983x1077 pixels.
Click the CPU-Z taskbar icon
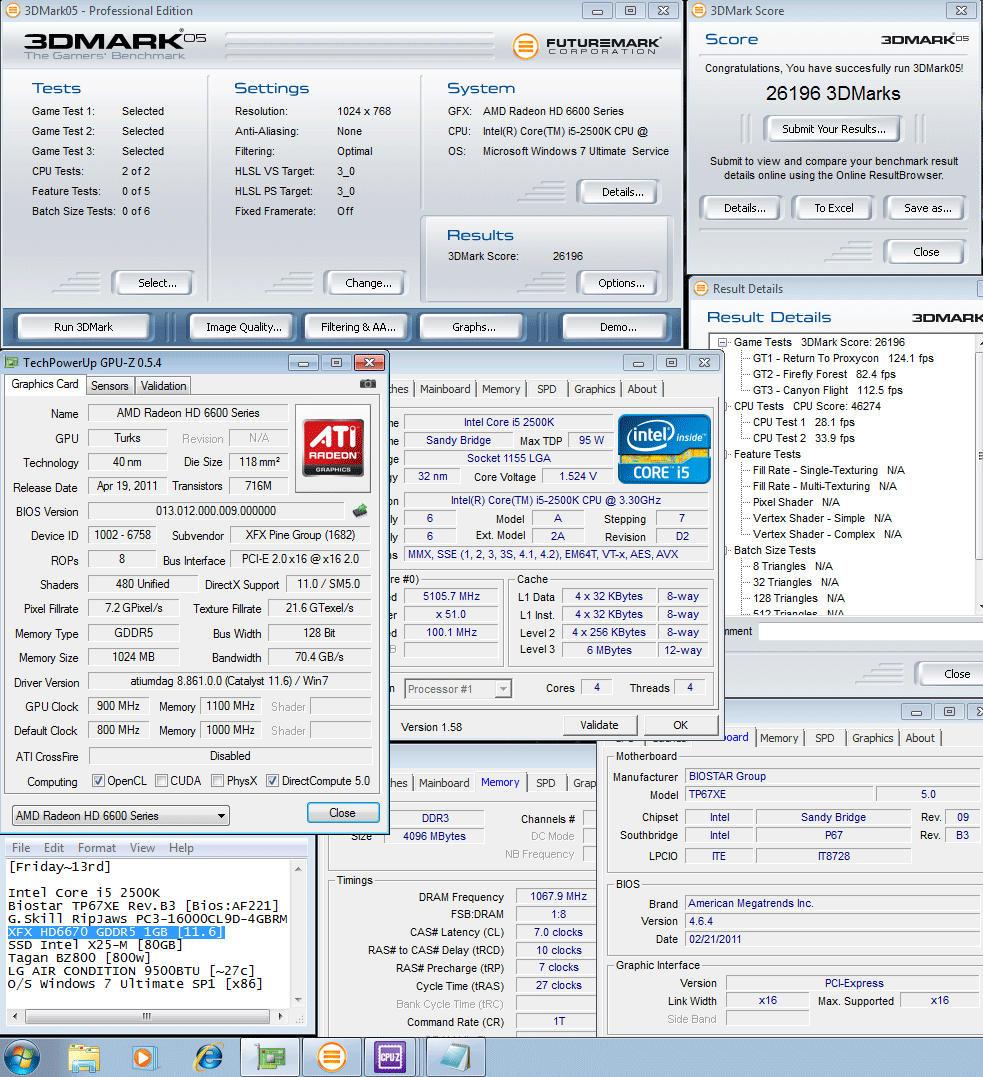click(x=390, y=1058)
